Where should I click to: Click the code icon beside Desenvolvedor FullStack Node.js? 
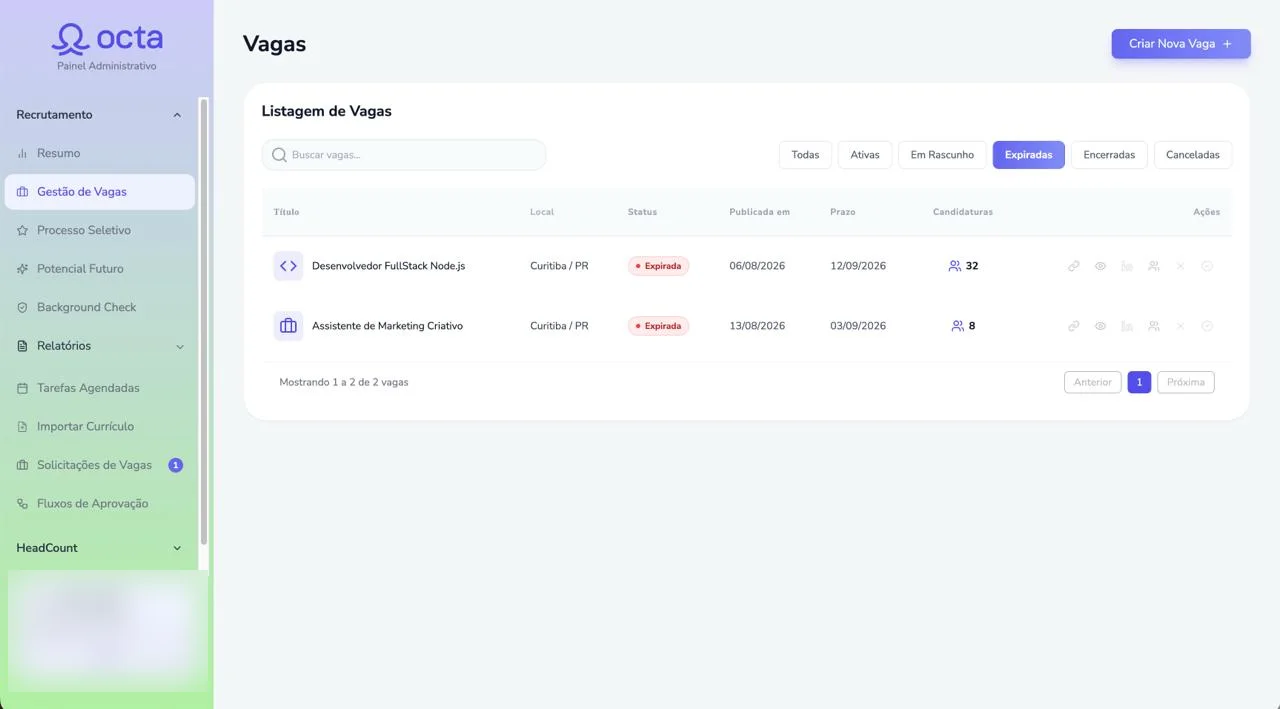(288, 266)
